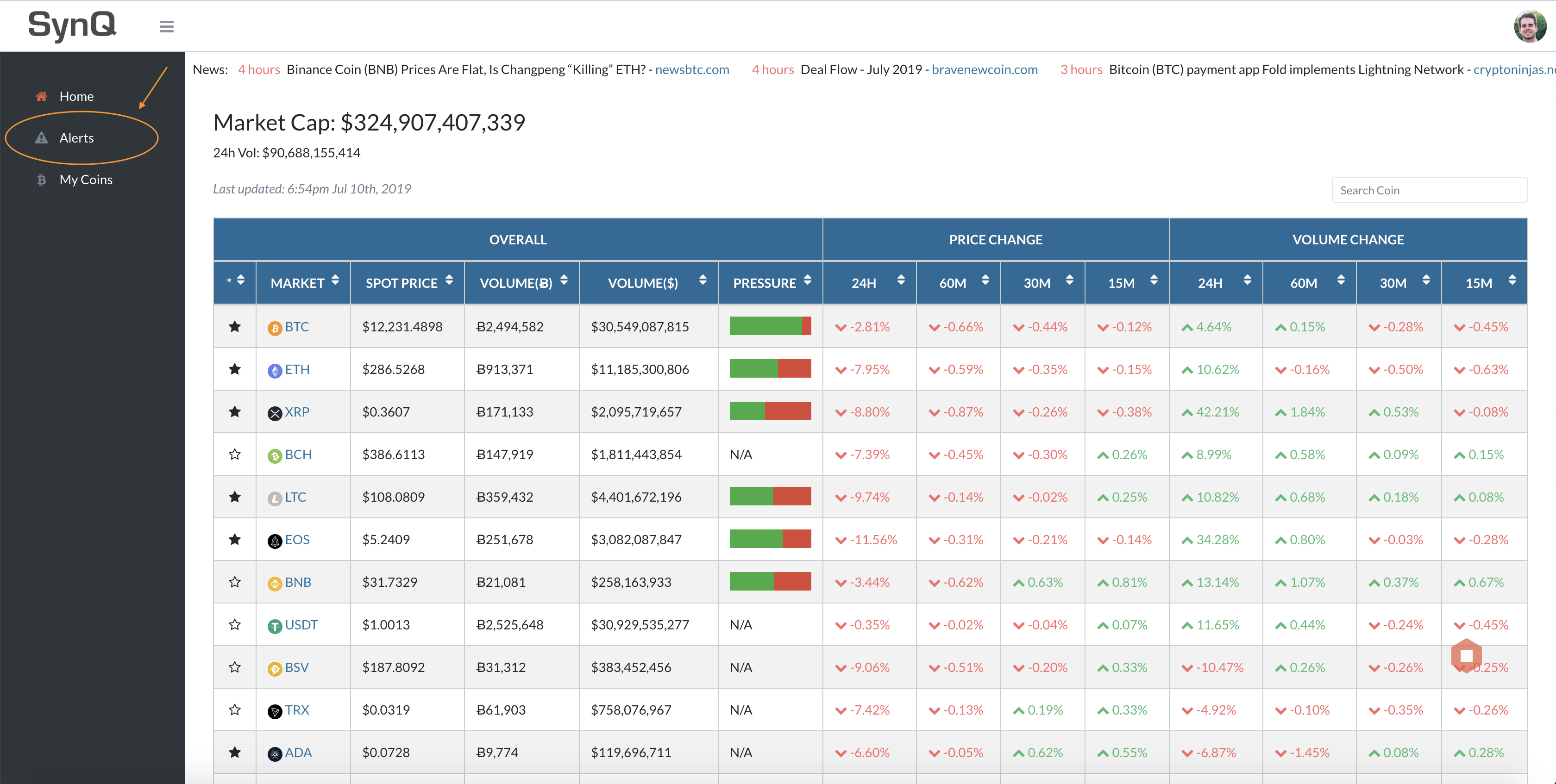1556x784 pixels.
Task: Click BTC spot price $12,231.4898
Action: [402, 327]
